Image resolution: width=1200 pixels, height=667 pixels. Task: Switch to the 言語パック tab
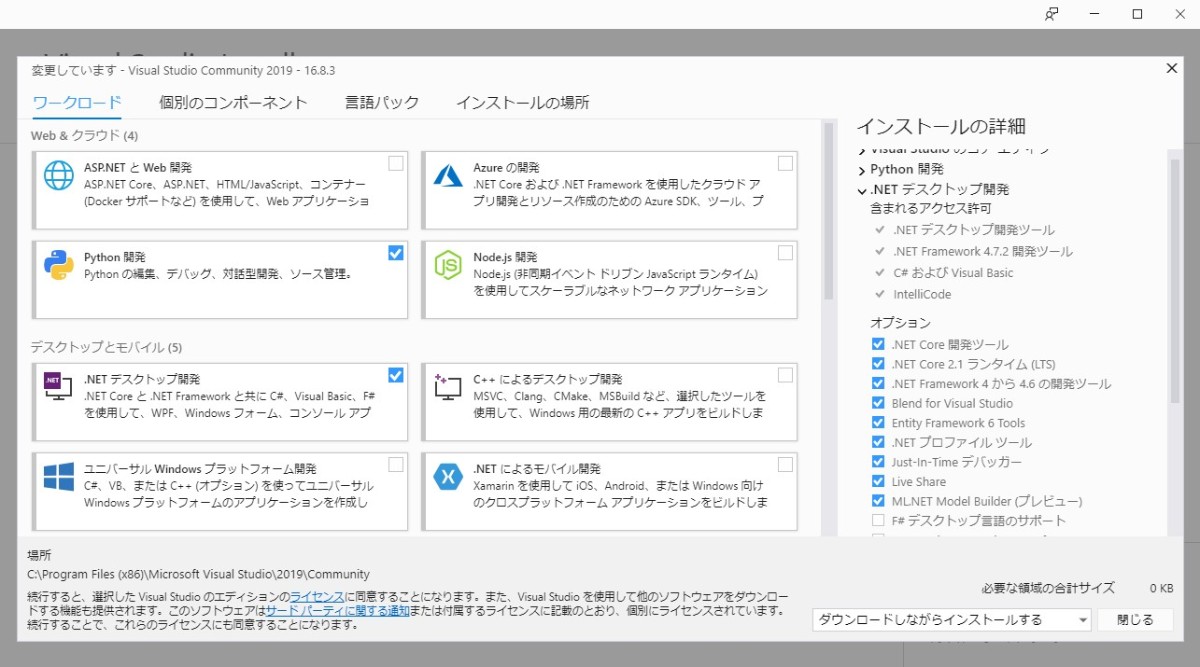coord(382,102)
